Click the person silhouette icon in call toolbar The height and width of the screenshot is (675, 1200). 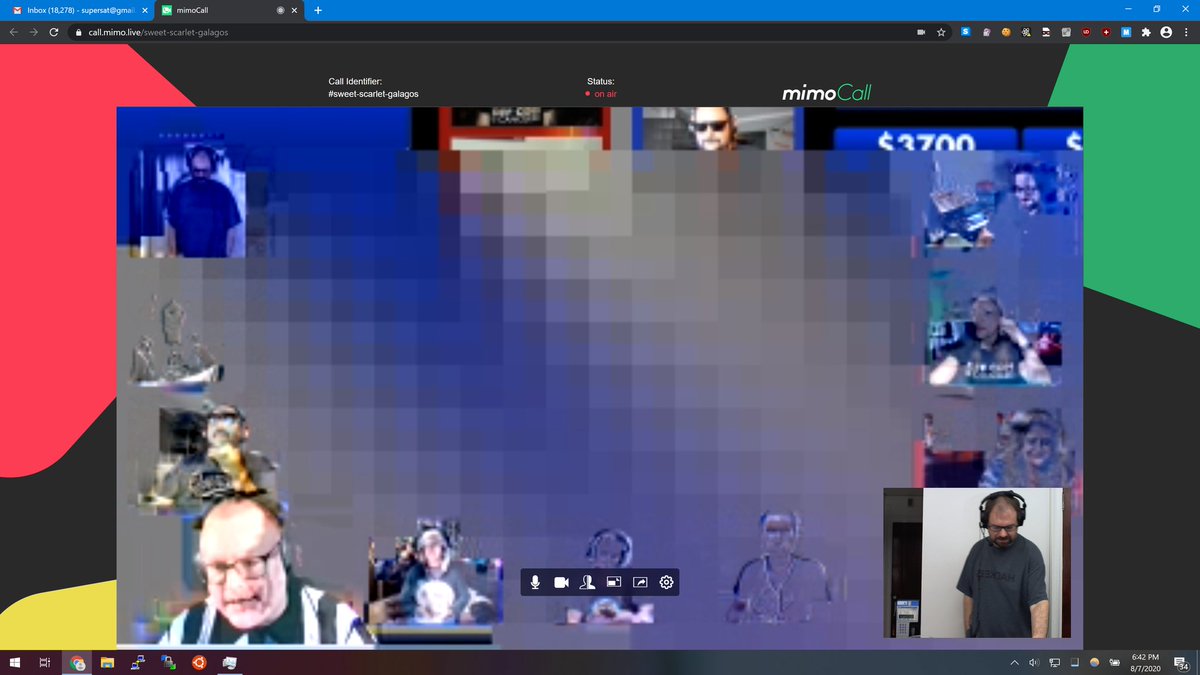[587, 582]
